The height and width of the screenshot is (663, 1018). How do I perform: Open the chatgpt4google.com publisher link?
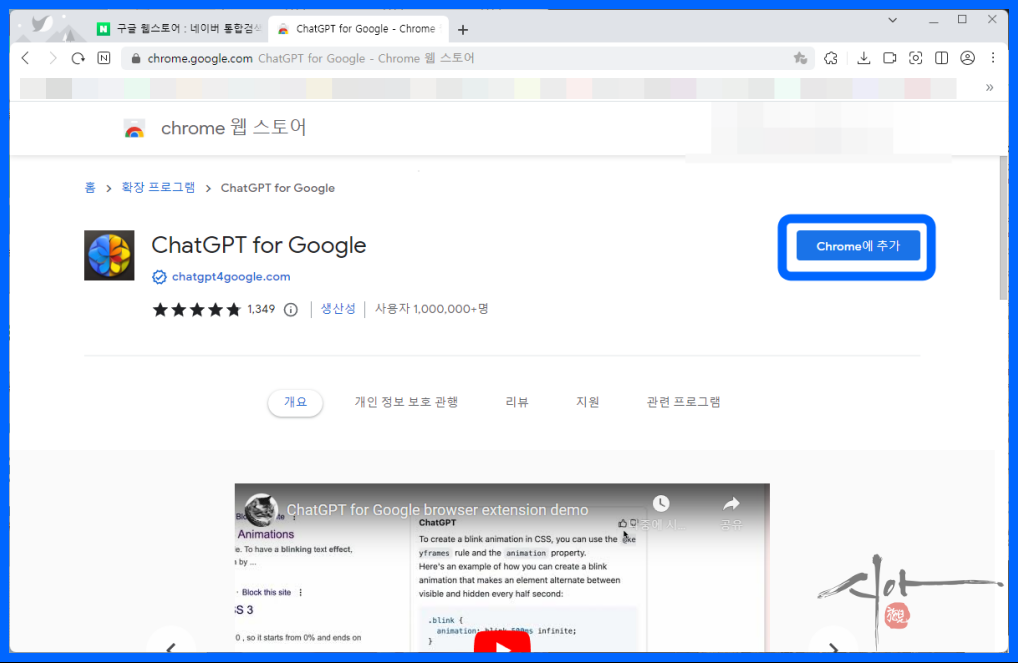(x=231, y=277)
